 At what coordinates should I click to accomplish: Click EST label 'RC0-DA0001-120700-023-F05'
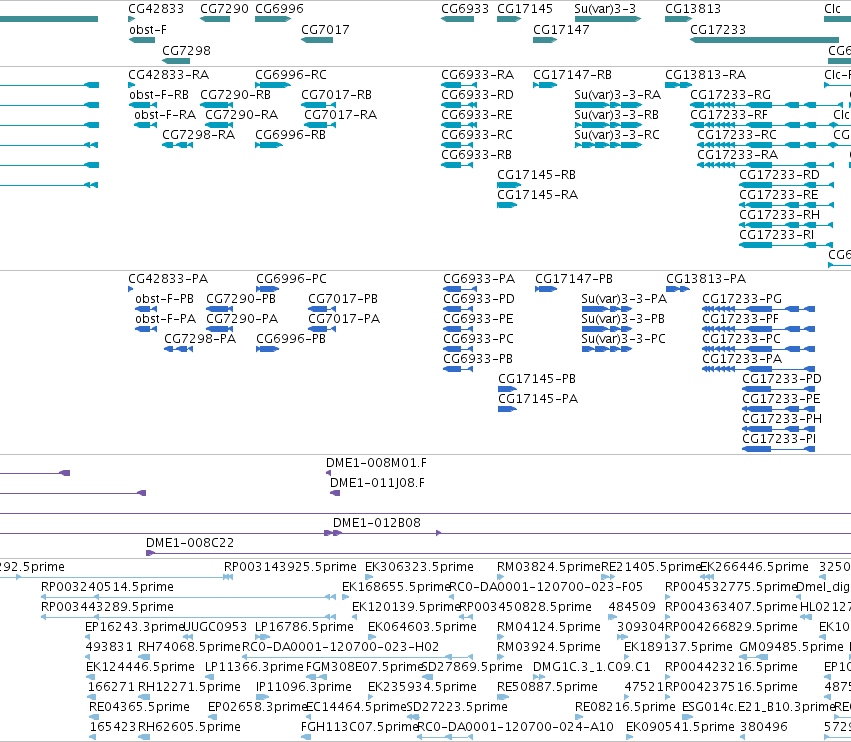coord(546,587)
